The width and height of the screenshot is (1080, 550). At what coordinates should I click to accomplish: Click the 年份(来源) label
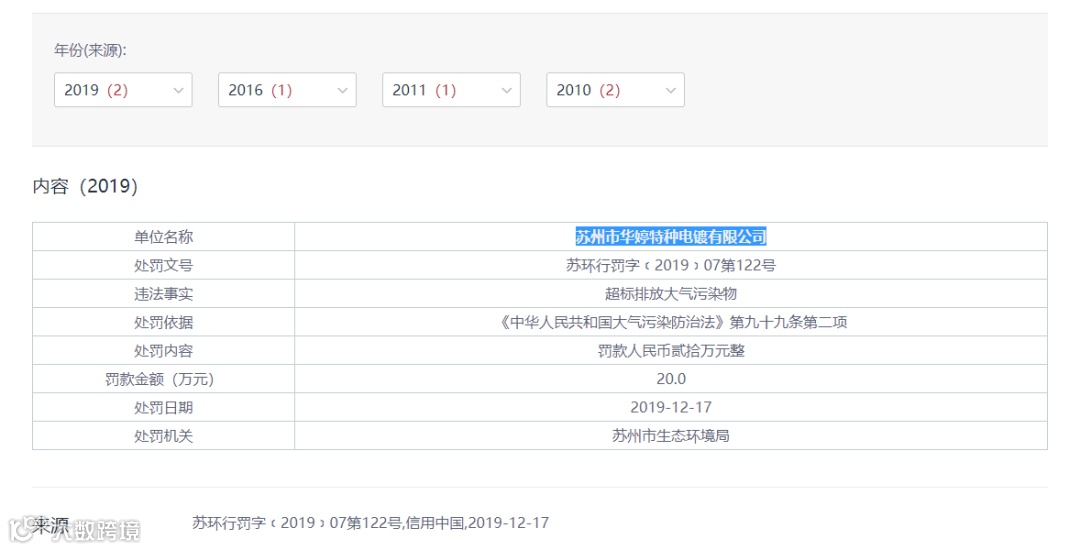pos(90,50)
